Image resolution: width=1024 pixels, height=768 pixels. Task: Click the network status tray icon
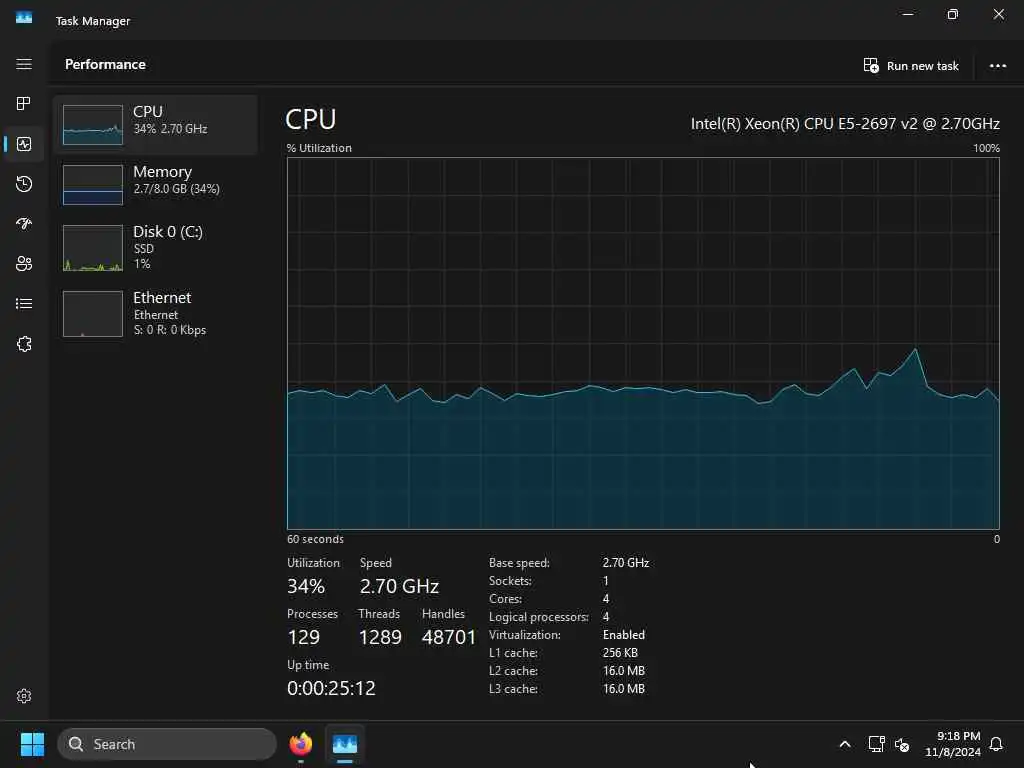tap(876, 744)
